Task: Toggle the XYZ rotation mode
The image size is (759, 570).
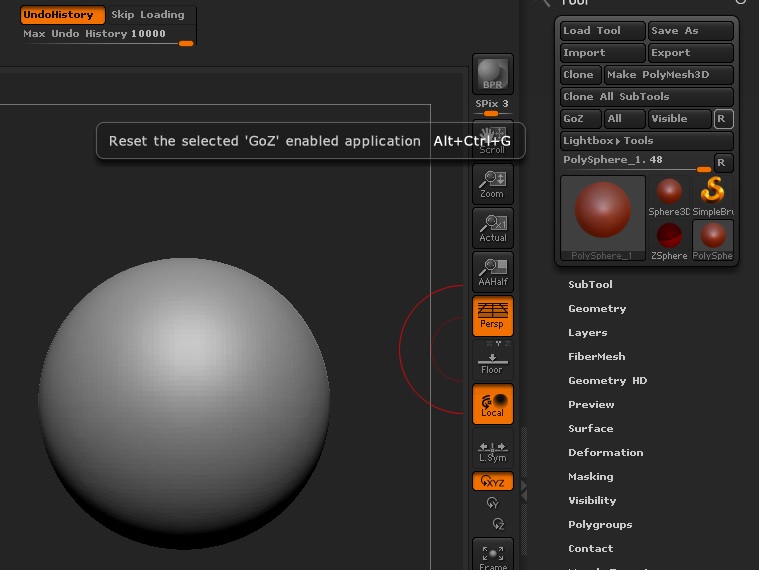Action: [x=492, y=482]
